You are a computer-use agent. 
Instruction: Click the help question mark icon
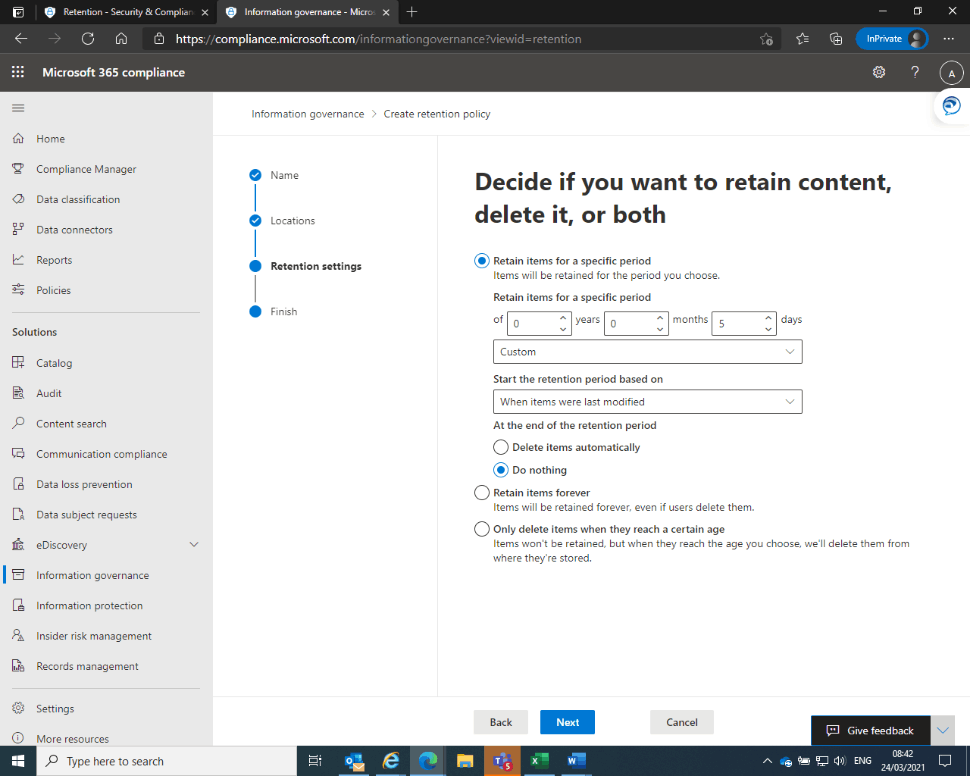point(915,72)
